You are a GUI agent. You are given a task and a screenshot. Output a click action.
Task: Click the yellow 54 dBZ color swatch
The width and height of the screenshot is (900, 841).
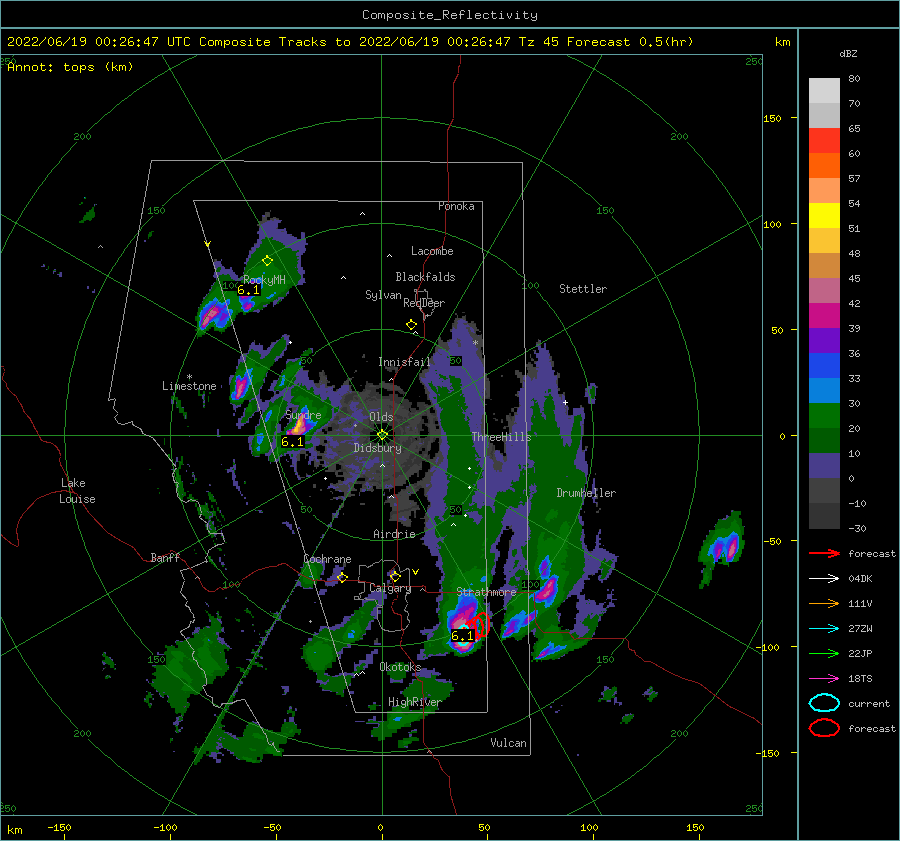824,216
